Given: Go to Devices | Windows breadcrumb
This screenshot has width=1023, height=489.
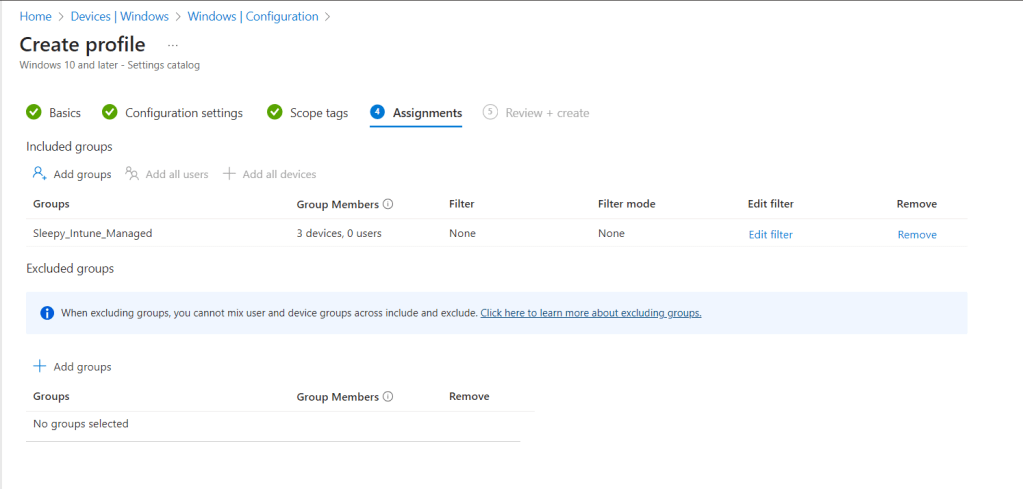Looking at the screenshot, I should (119, 17).
